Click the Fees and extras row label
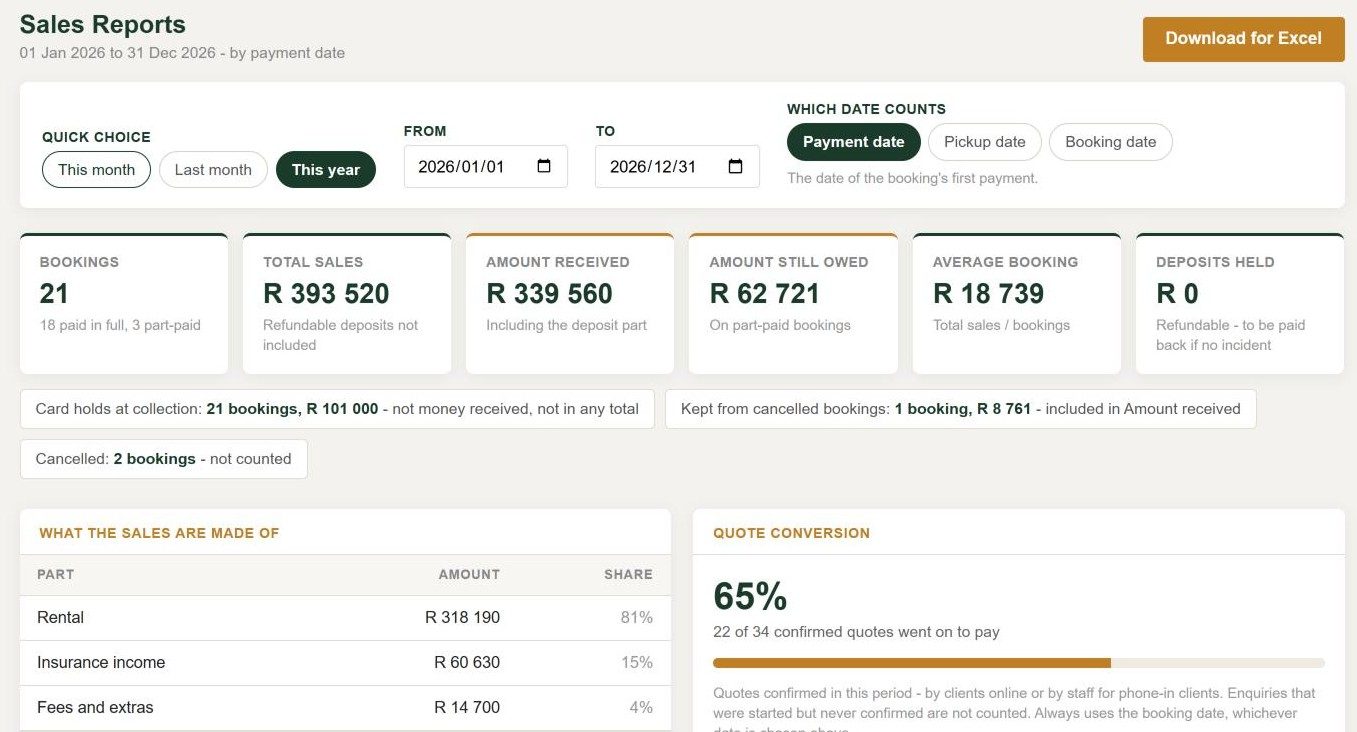Viewport: 1357px width, 732px height. point(95,708)
